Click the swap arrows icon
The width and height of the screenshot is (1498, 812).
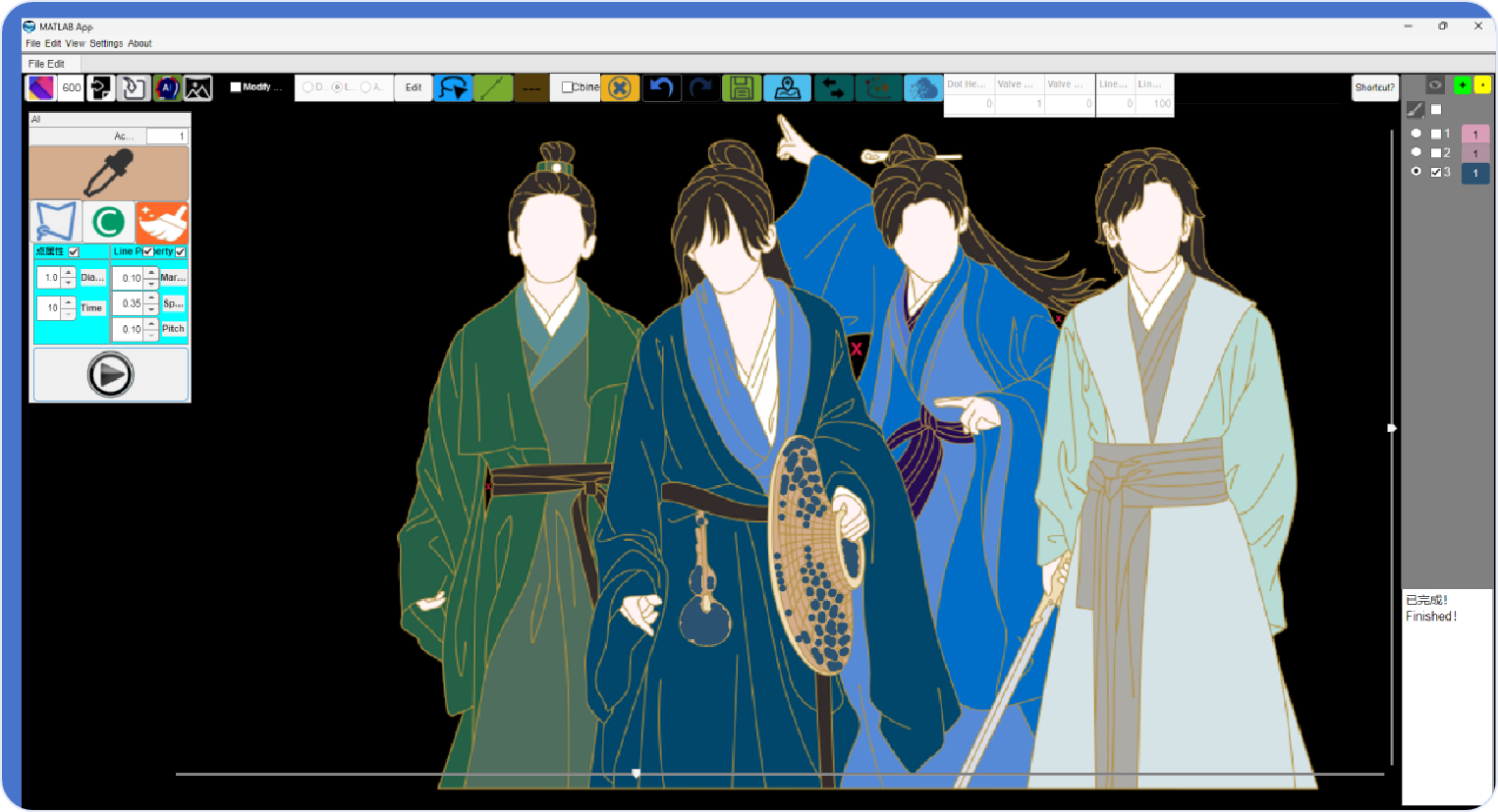833,88
